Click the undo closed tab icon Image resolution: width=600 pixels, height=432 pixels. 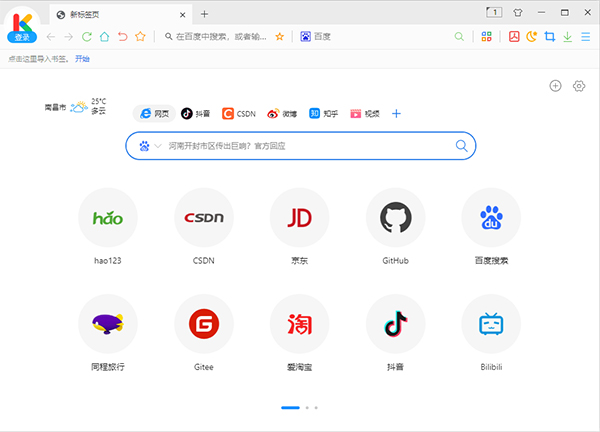pos(122,37)
